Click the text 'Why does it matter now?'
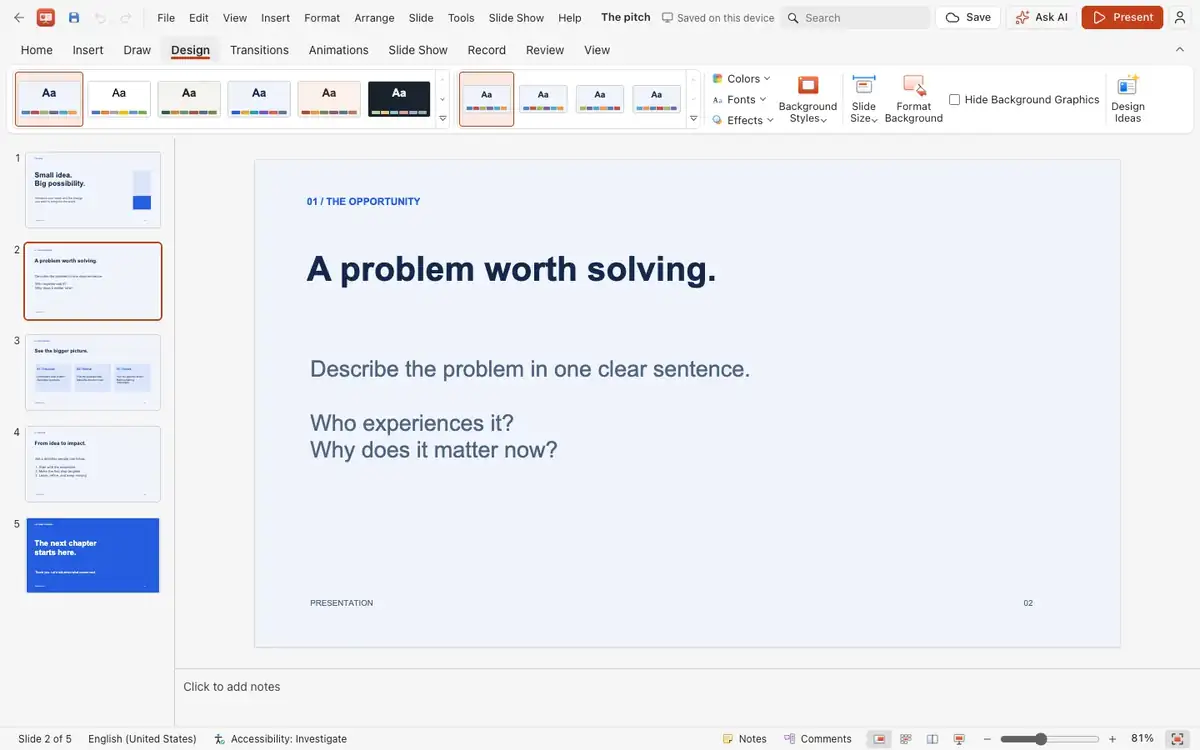1200x750 pixels. click(434, 450)
